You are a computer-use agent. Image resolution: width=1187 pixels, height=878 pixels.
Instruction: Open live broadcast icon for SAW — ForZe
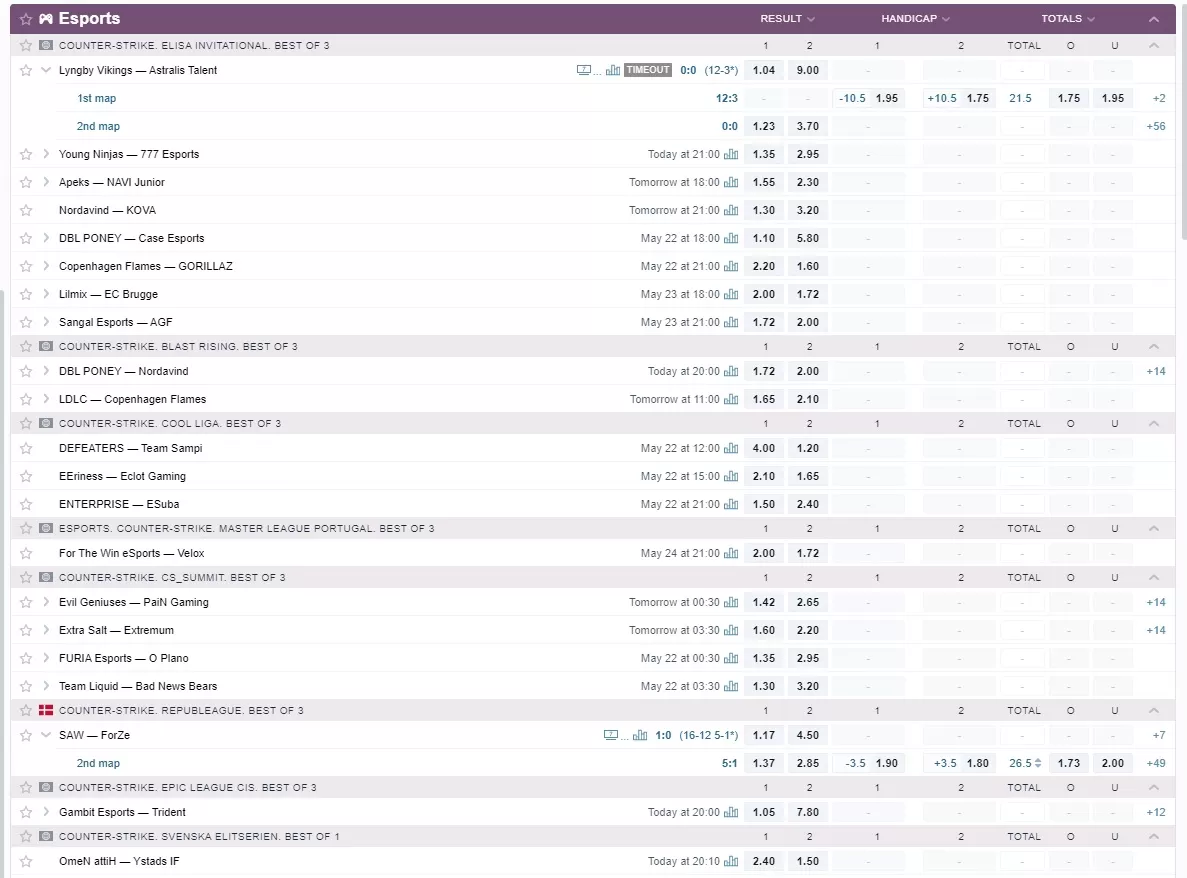611,735
